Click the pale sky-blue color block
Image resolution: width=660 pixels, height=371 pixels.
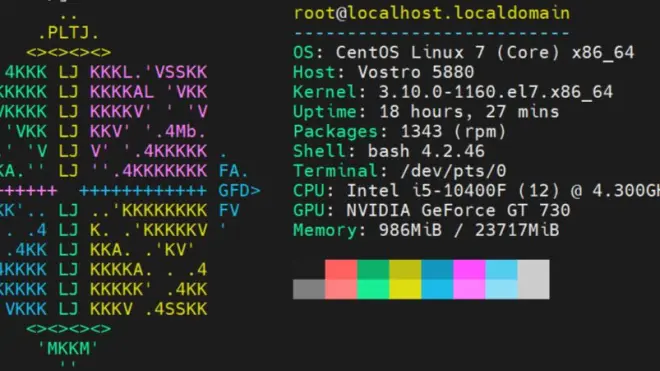(501, 289)
